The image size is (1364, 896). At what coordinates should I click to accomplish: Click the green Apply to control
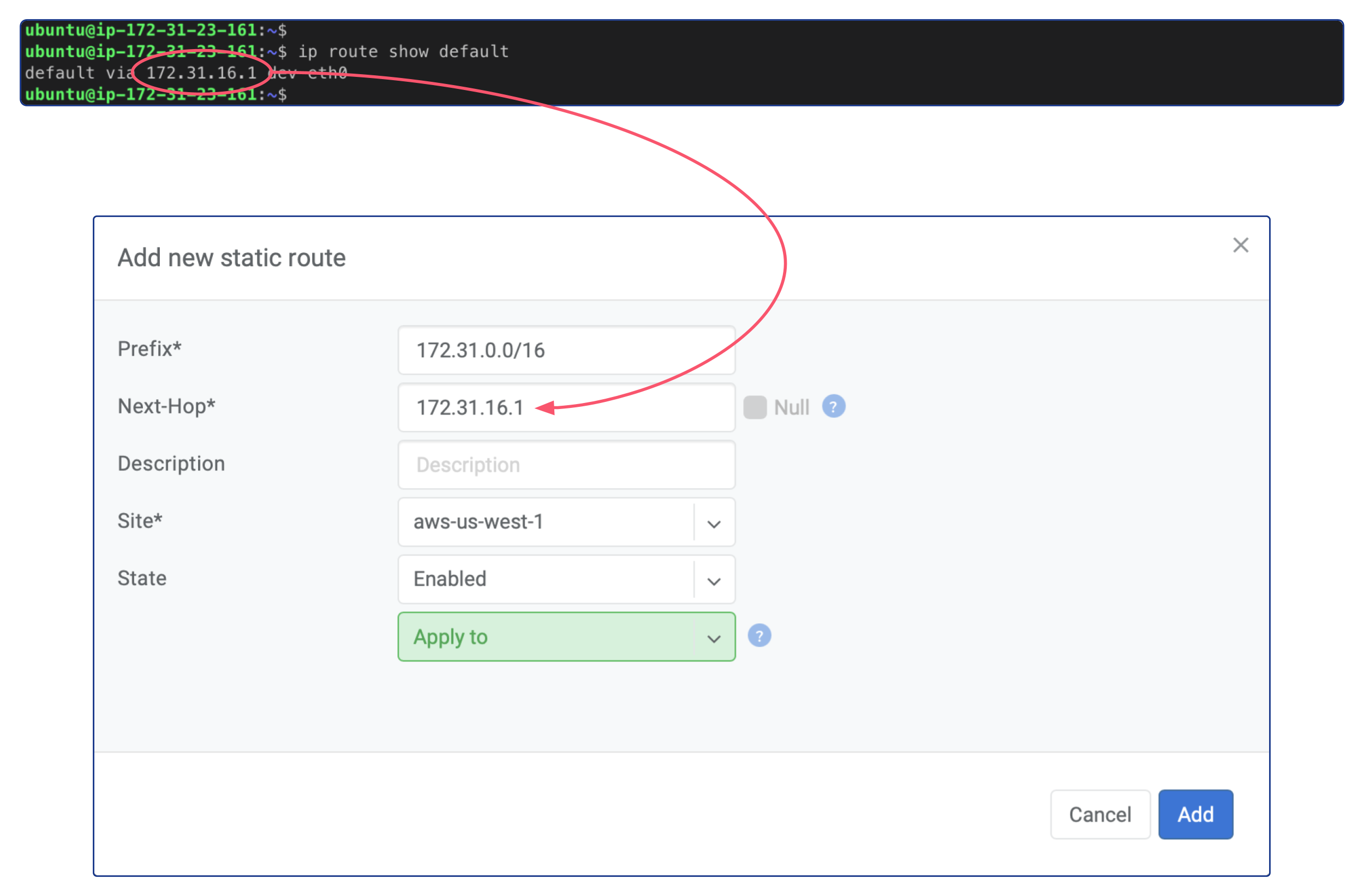pos(545,637)
